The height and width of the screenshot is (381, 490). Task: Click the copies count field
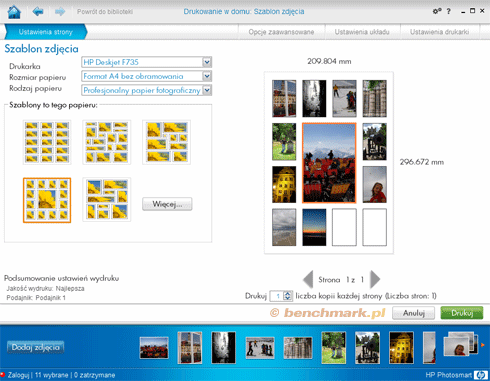tap(276, 296)
